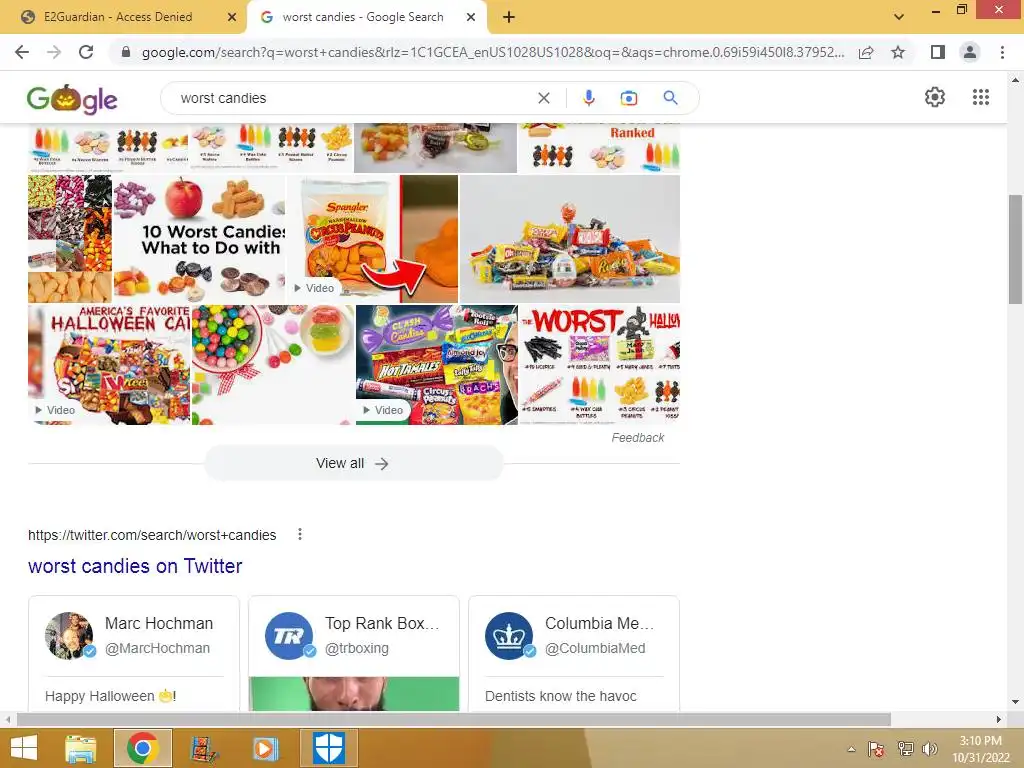Viewport: 1024px width, 768px height.
Task: Open the twitter.com search result options menu
Action: (300, 534)
